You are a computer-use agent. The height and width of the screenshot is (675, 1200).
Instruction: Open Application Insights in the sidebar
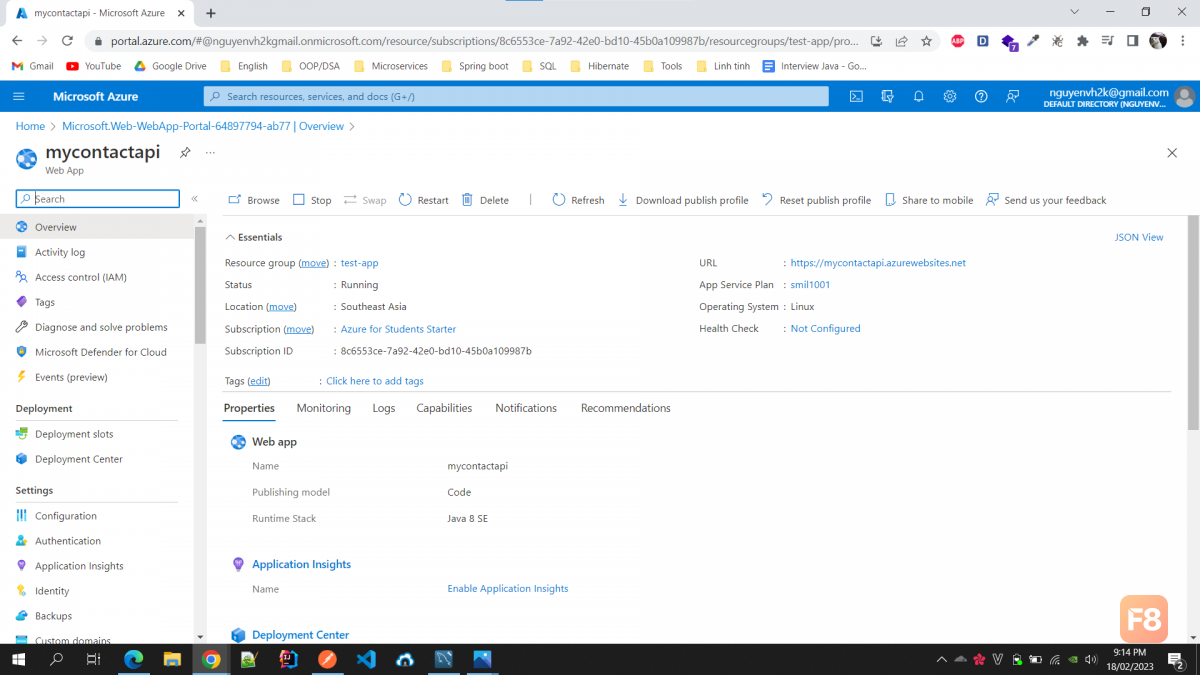tap(96, 566)
